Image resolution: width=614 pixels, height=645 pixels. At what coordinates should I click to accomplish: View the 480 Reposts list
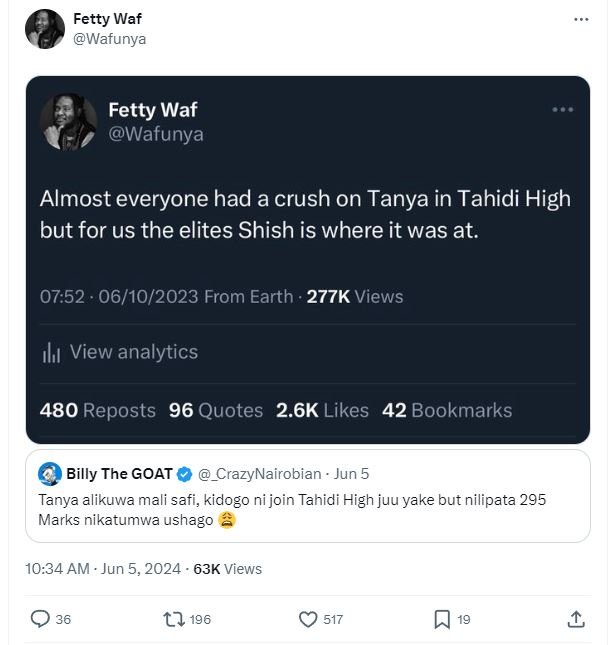(98, 410)
